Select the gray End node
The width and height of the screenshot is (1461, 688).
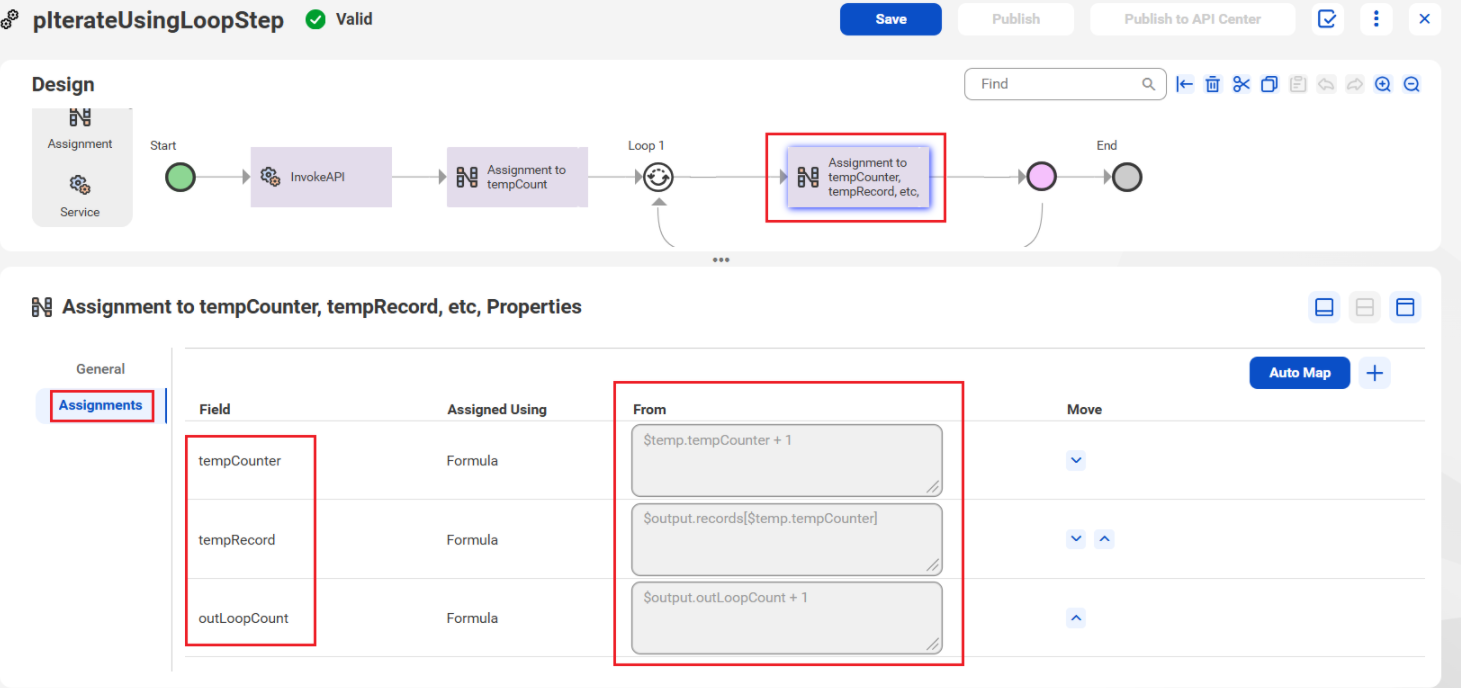(1127, 177)
